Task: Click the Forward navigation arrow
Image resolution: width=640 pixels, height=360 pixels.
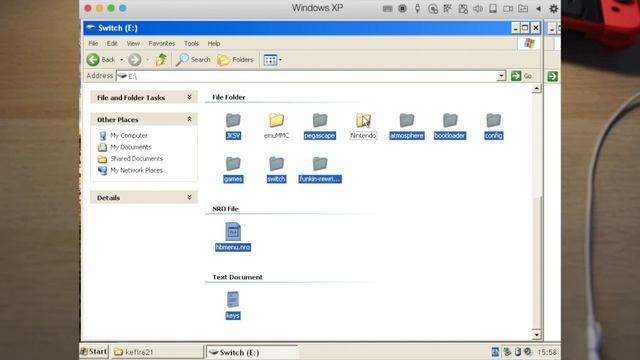Action: 135,60
